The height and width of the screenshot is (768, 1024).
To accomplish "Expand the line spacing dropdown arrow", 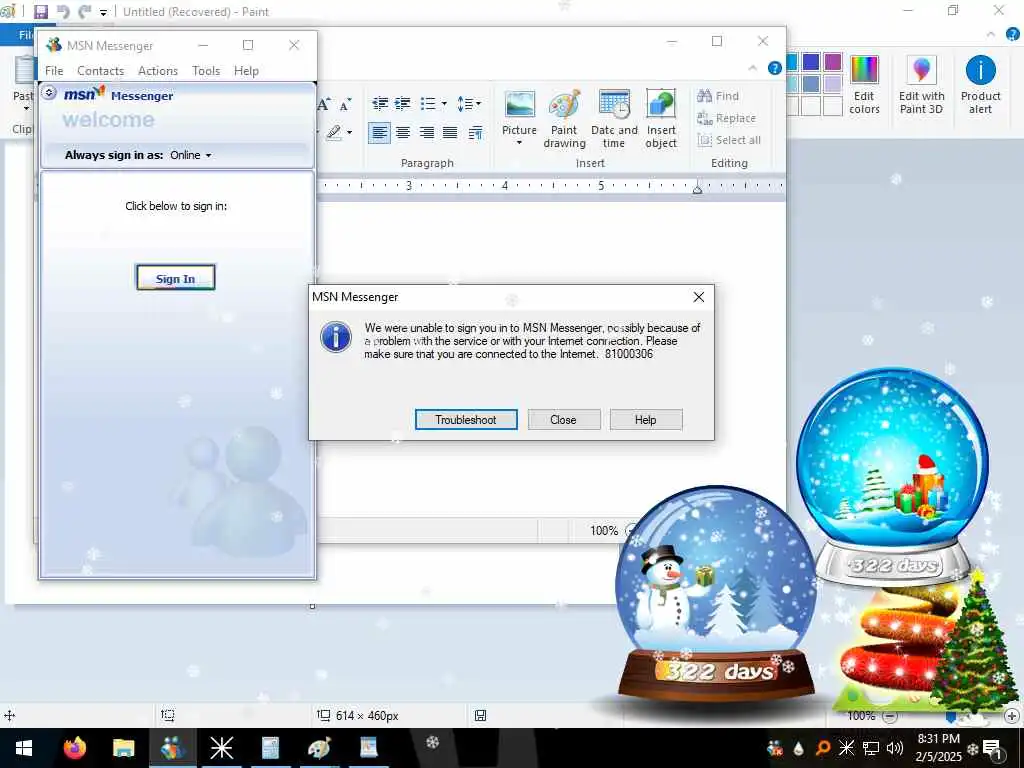I will [x=479, y=103].
